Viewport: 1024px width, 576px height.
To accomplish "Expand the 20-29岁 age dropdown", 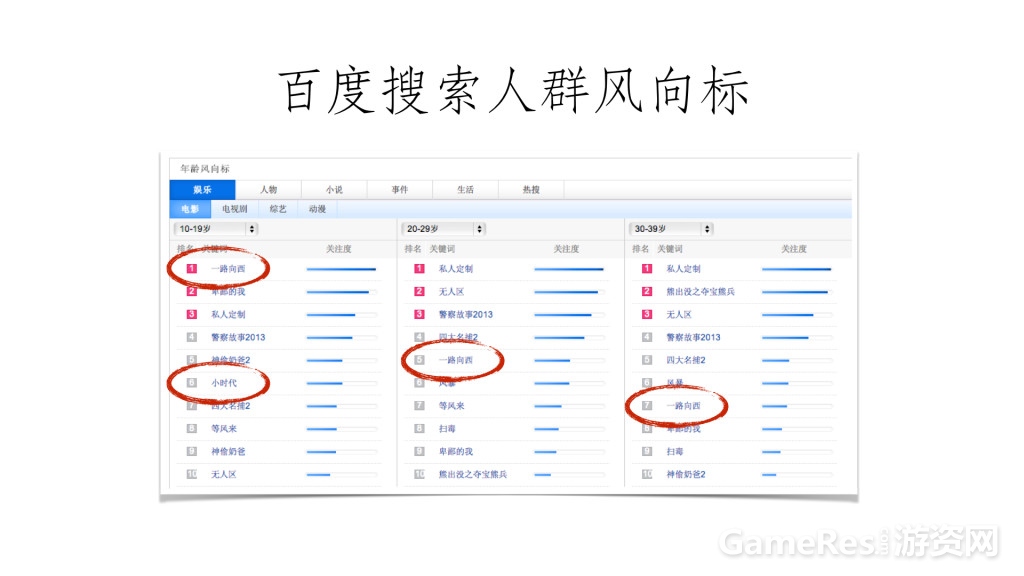I will coord(443,229).
